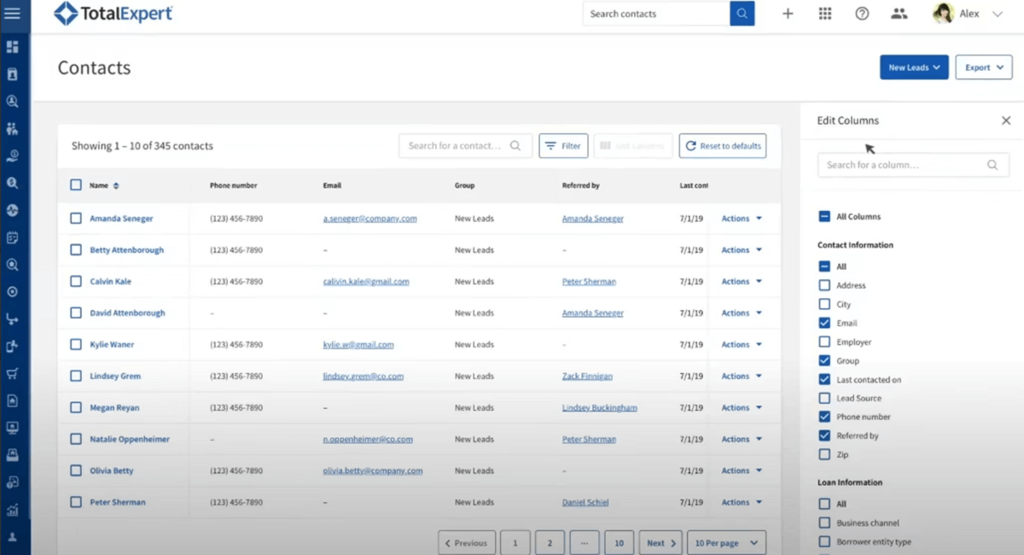Click the plus add icon in header
Viewport: 1024px width, 555px height.
[788, 14]
